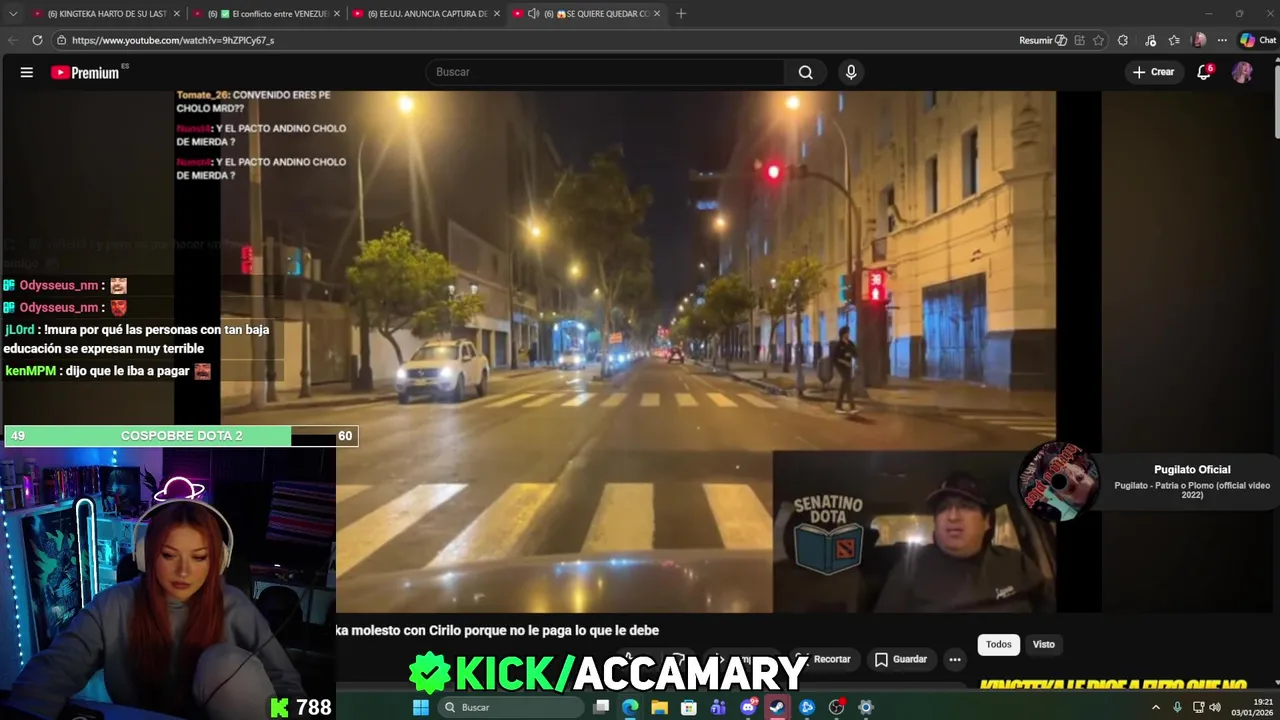Open the Crear button
This screenshot has height=720, width=1280.
pos(1153,72)
